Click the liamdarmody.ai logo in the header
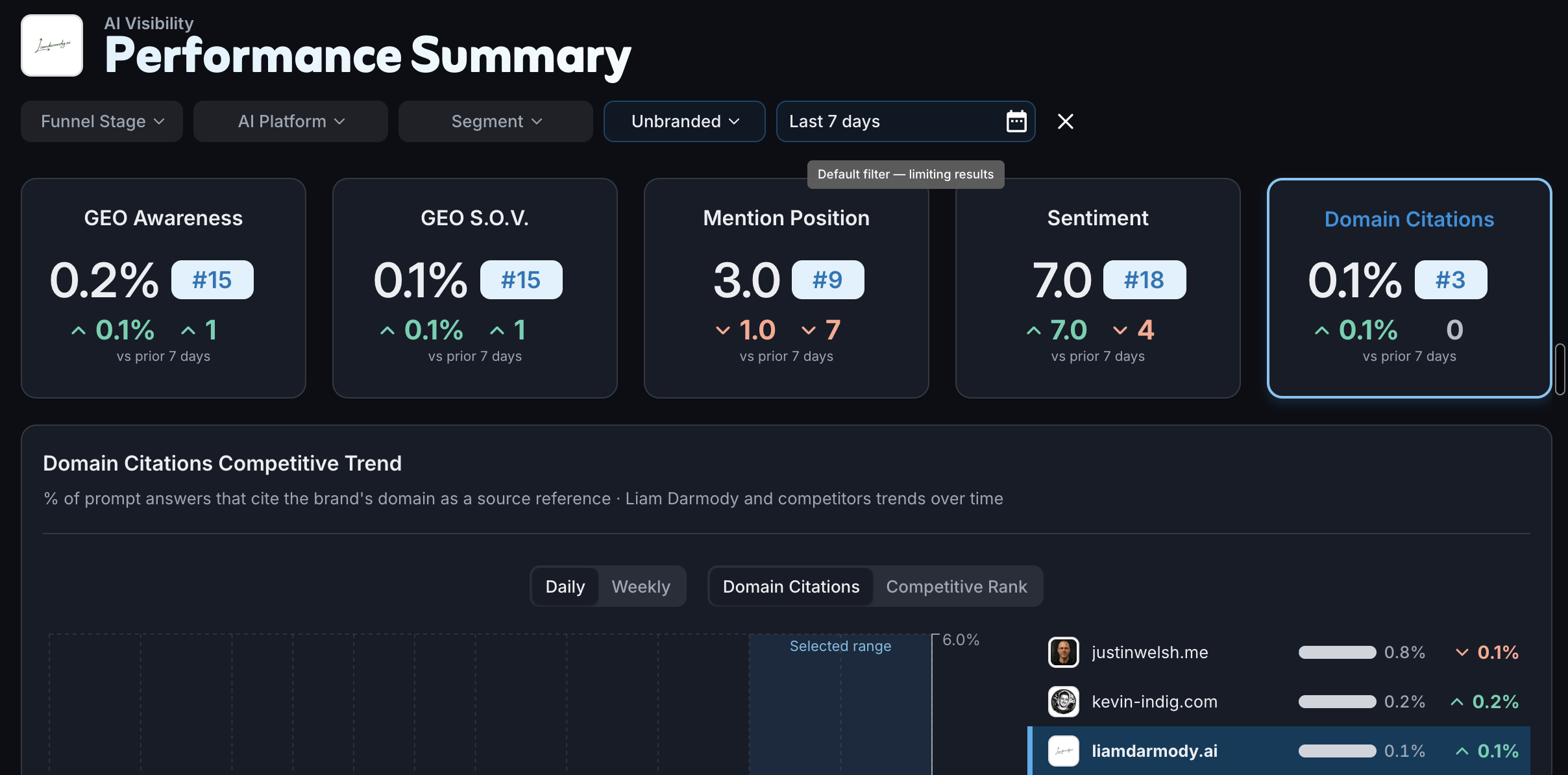 52,45
